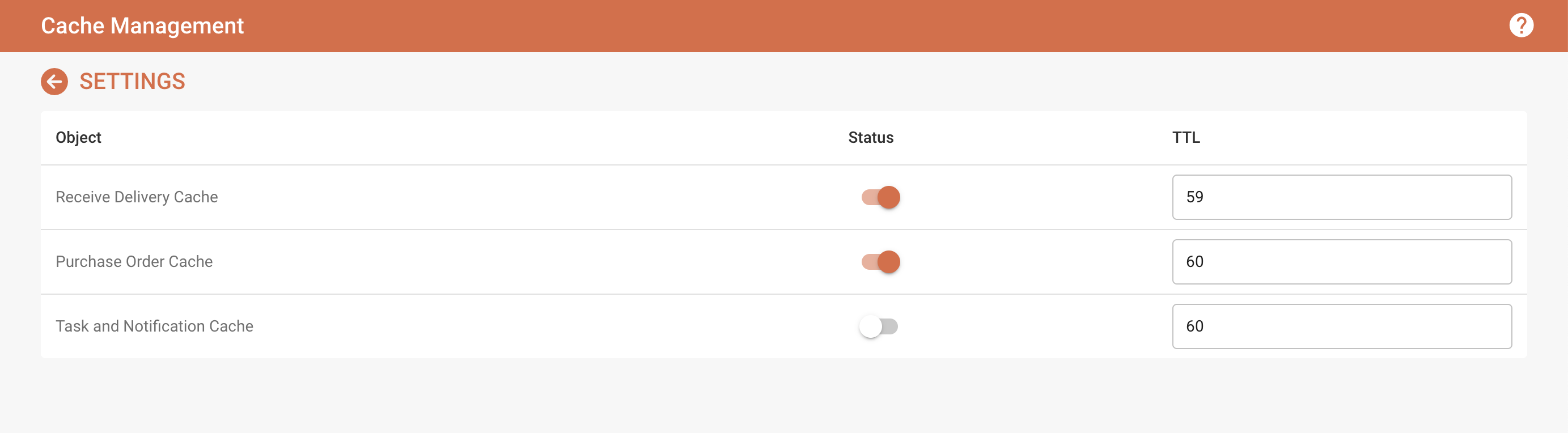Click blank space between Status and TTL headers
Image resolution: width=1568 pixels, height=433 pixels.
(1035, 138)
